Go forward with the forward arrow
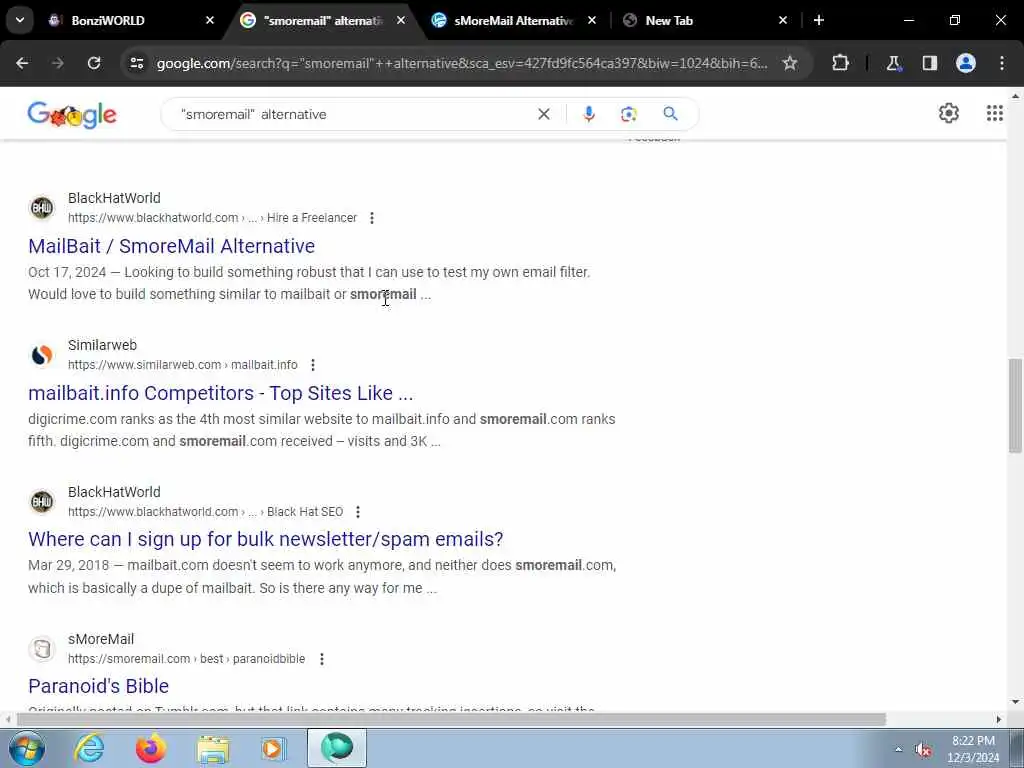The image size is (1024, 768). [58, 63]
